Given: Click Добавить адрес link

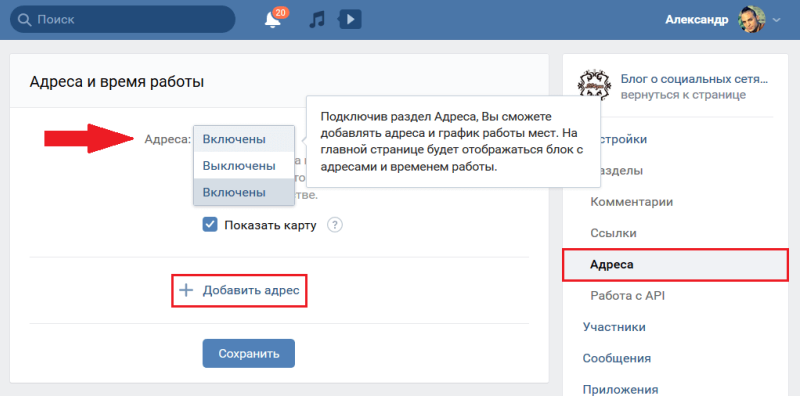Looking at the screenshot, I should [251, 290].
